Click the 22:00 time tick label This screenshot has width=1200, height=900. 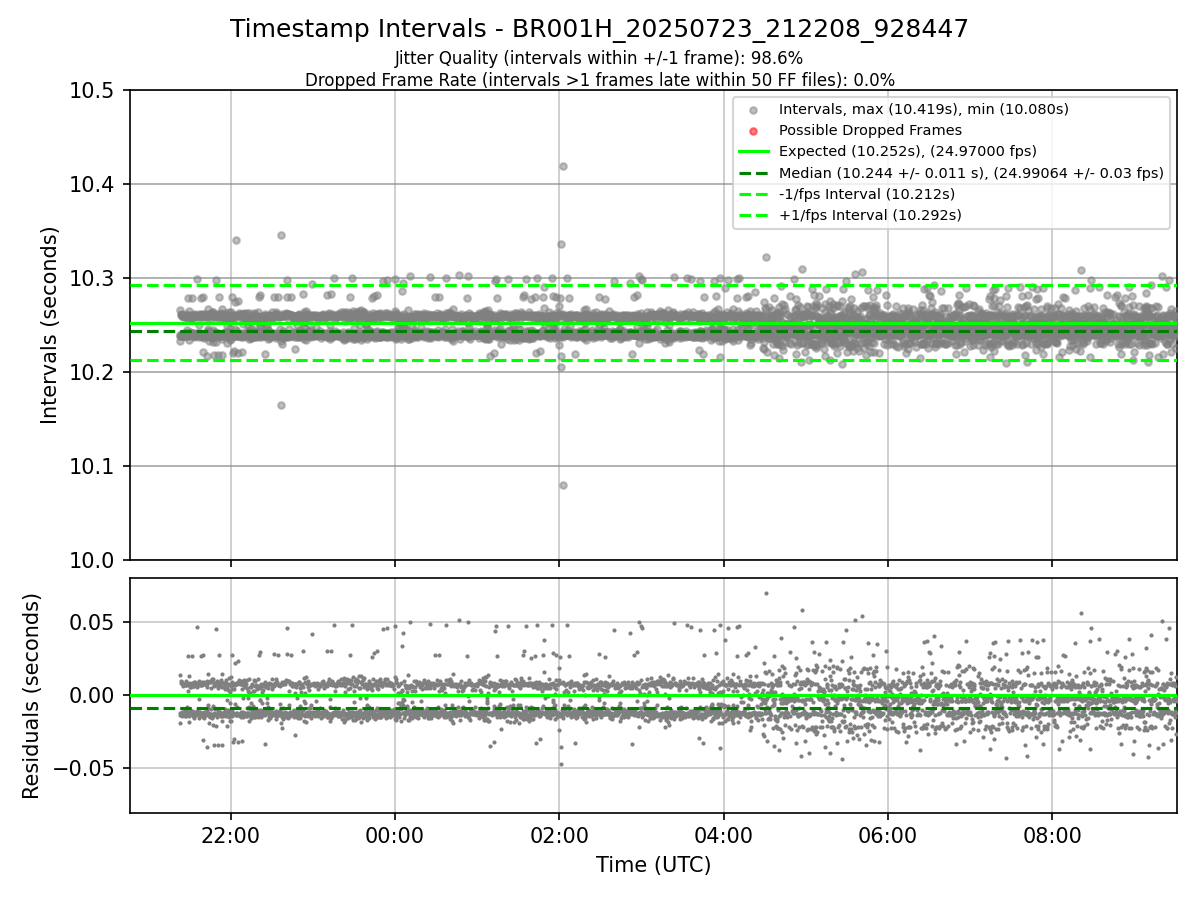pyautogui.click(x=231, y=834)
